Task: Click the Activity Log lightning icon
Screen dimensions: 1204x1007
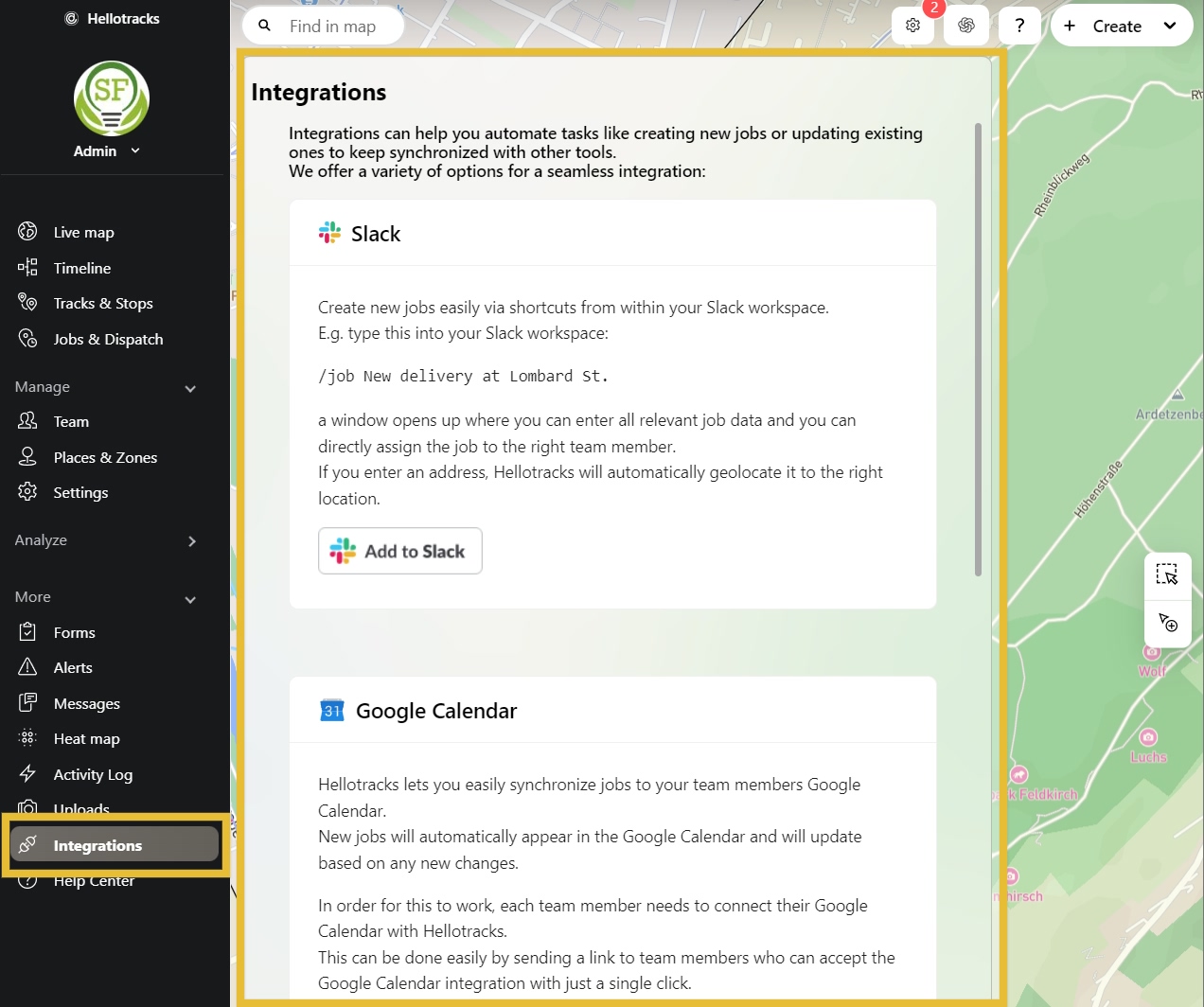Action: coord(27,773)
